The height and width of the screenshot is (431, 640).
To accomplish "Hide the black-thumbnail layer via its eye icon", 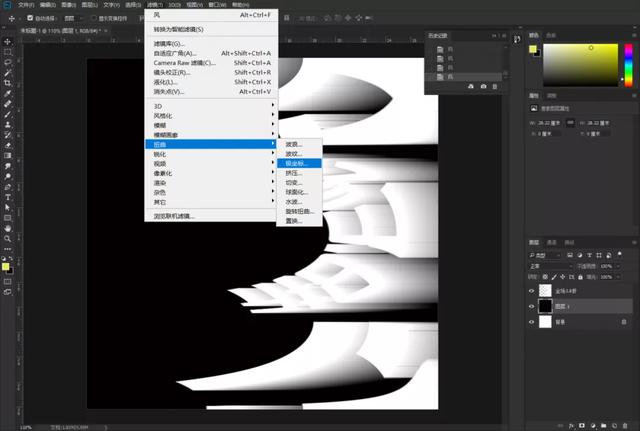I will point(531,307).
